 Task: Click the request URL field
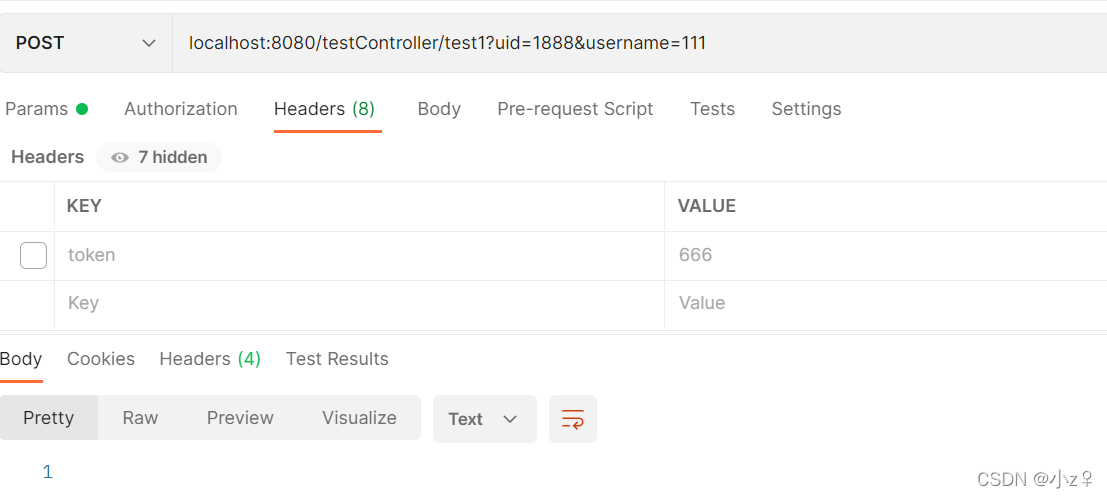tap(640, 43)
